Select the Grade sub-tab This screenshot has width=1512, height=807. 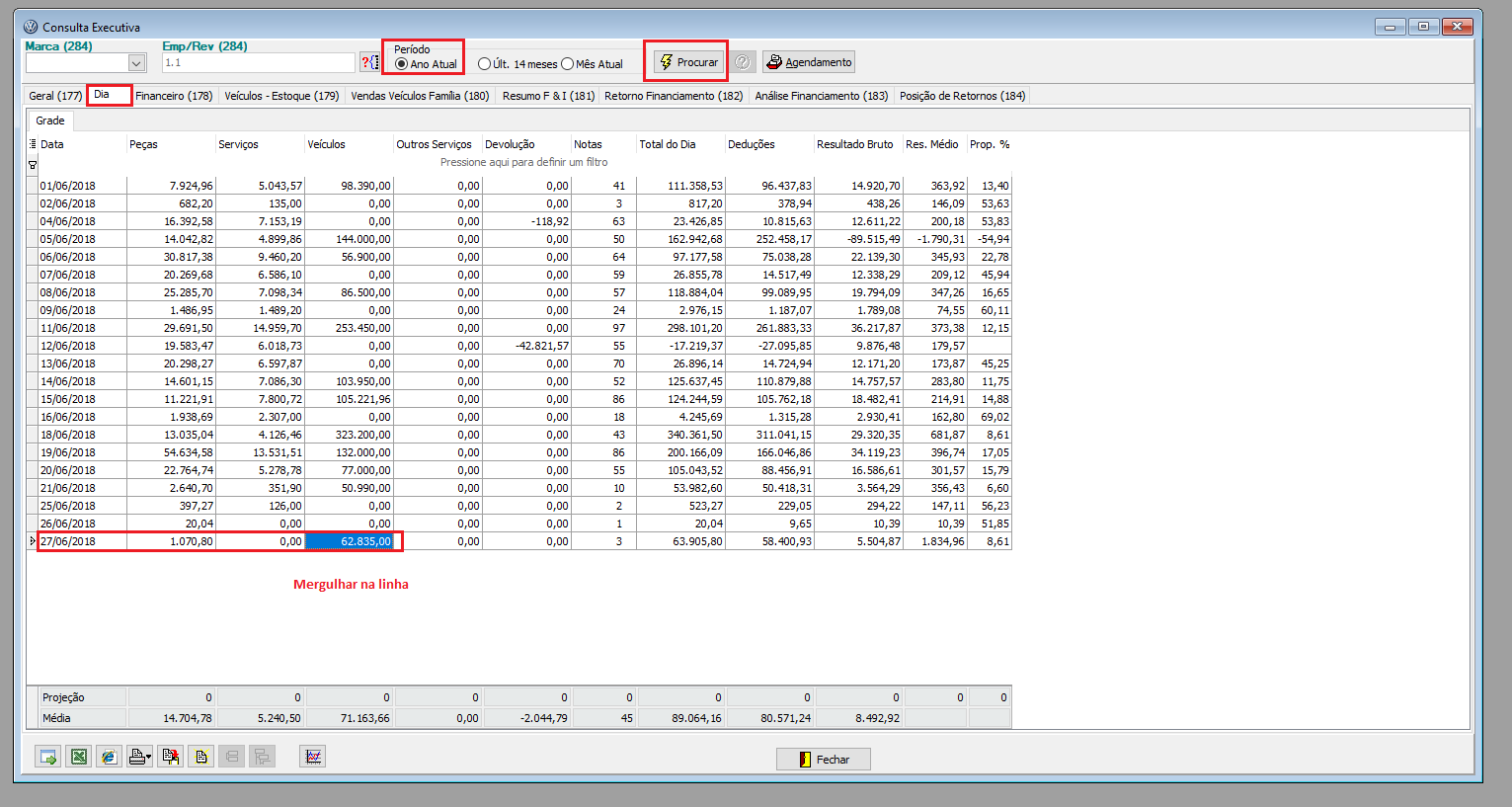[x=50, y=121]
